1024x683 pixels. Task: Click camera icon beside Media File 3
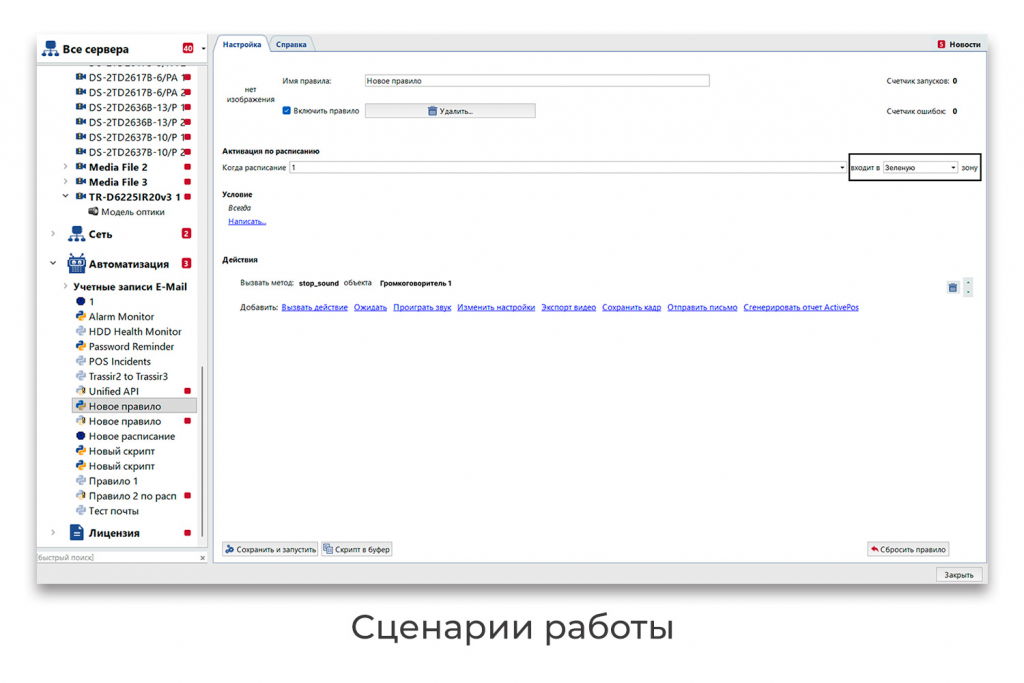[x=81, y=182]
